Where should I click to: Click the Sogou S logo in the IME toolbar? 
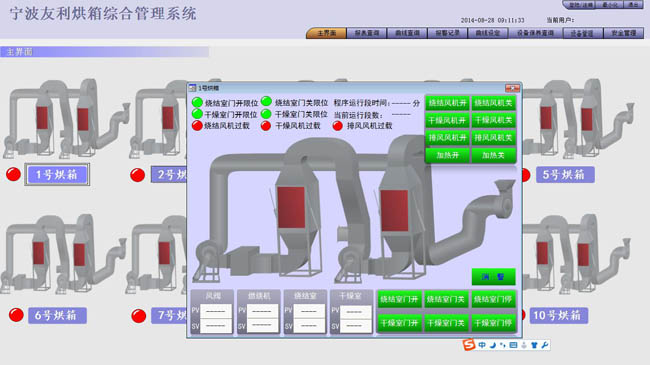point(469,345)
